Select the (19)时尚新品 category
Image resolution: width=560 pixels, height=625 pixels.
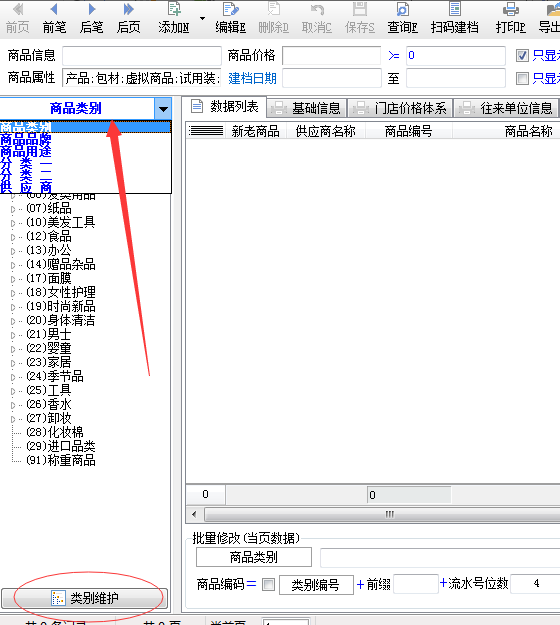(x=61, y=306)
